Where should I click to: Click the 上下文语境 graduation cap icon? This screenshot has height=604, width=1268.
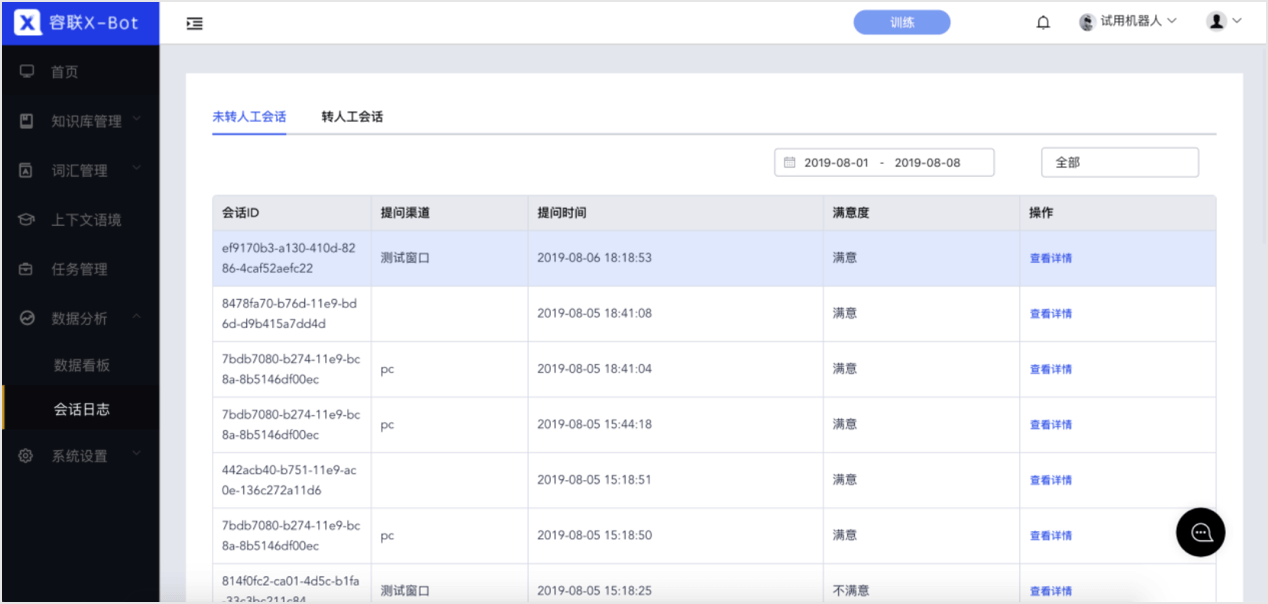click(x=27, y=219)
